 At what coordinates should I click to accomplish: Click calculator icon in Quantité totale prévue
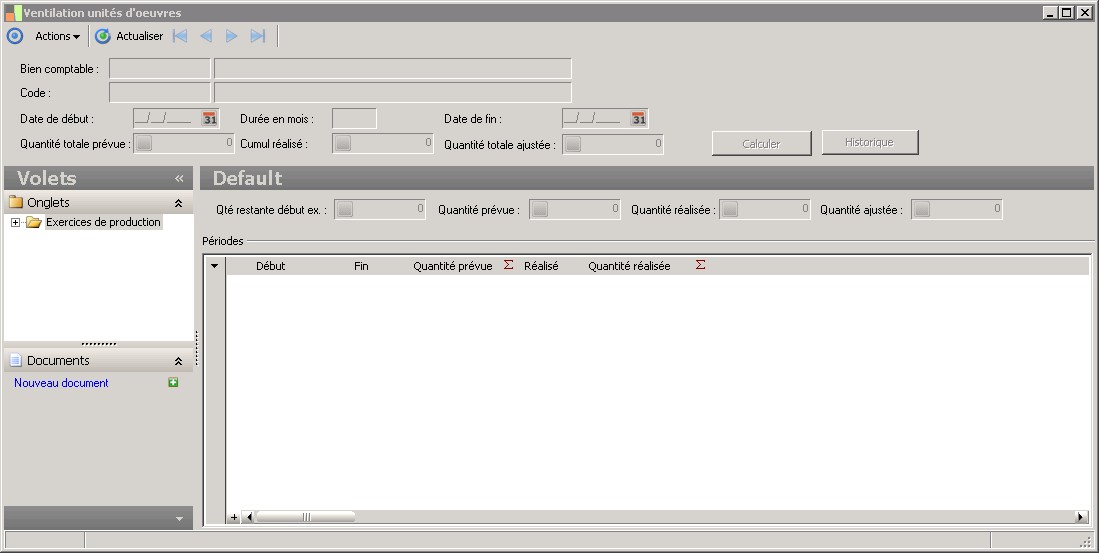[x=144, y=144]
